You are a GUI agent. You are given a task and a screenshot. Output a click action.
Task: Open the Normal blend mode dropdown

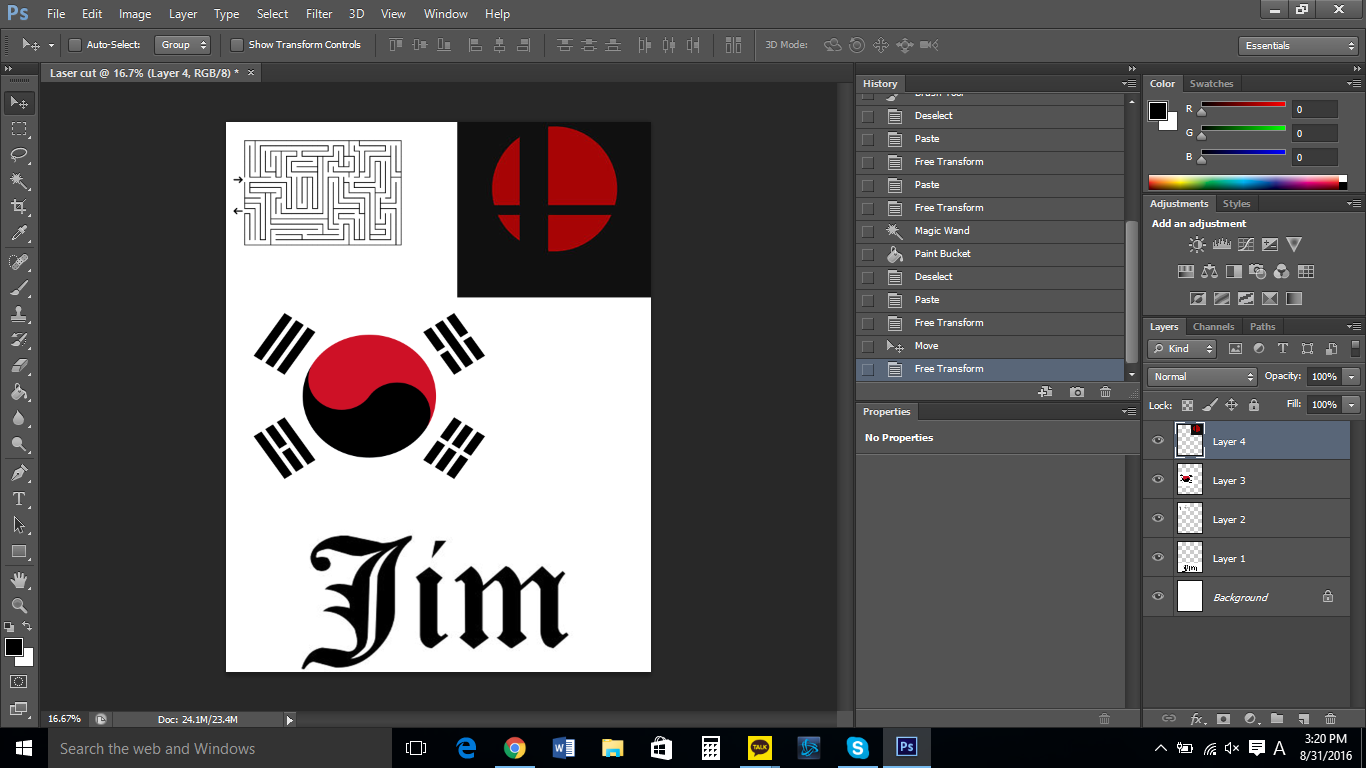1203,377
